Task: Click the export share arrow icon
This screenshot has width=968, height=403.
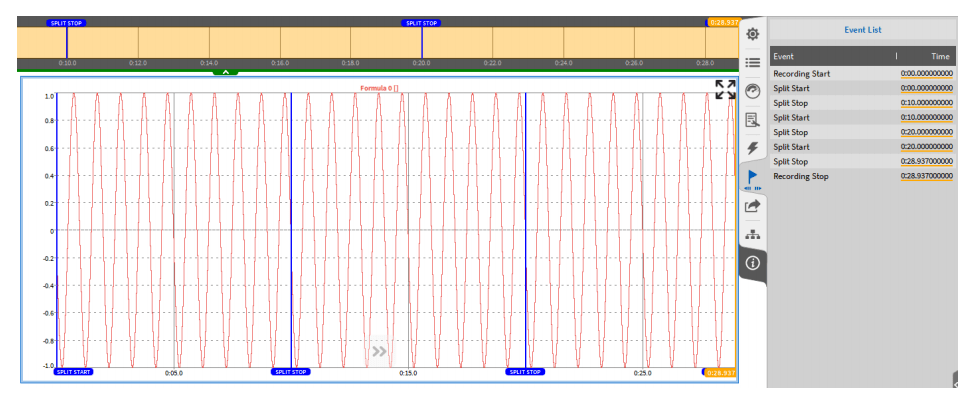Action: point(753,205)
